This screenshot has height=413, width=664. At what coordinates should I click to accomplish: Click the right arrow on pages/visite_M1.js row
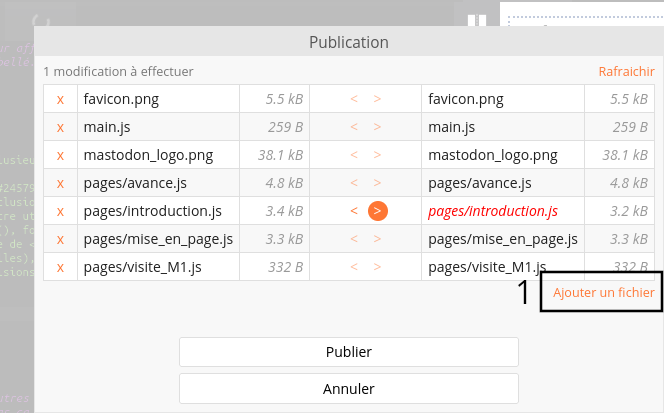coord(377,268)
